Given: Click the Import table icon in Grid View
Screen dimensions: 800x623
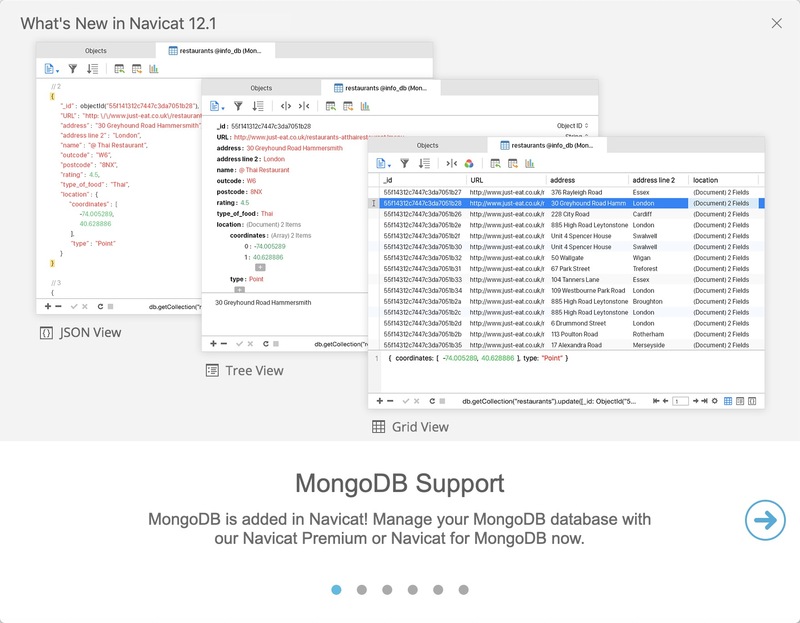Looking at the screenshot, I should pos(495,164).
